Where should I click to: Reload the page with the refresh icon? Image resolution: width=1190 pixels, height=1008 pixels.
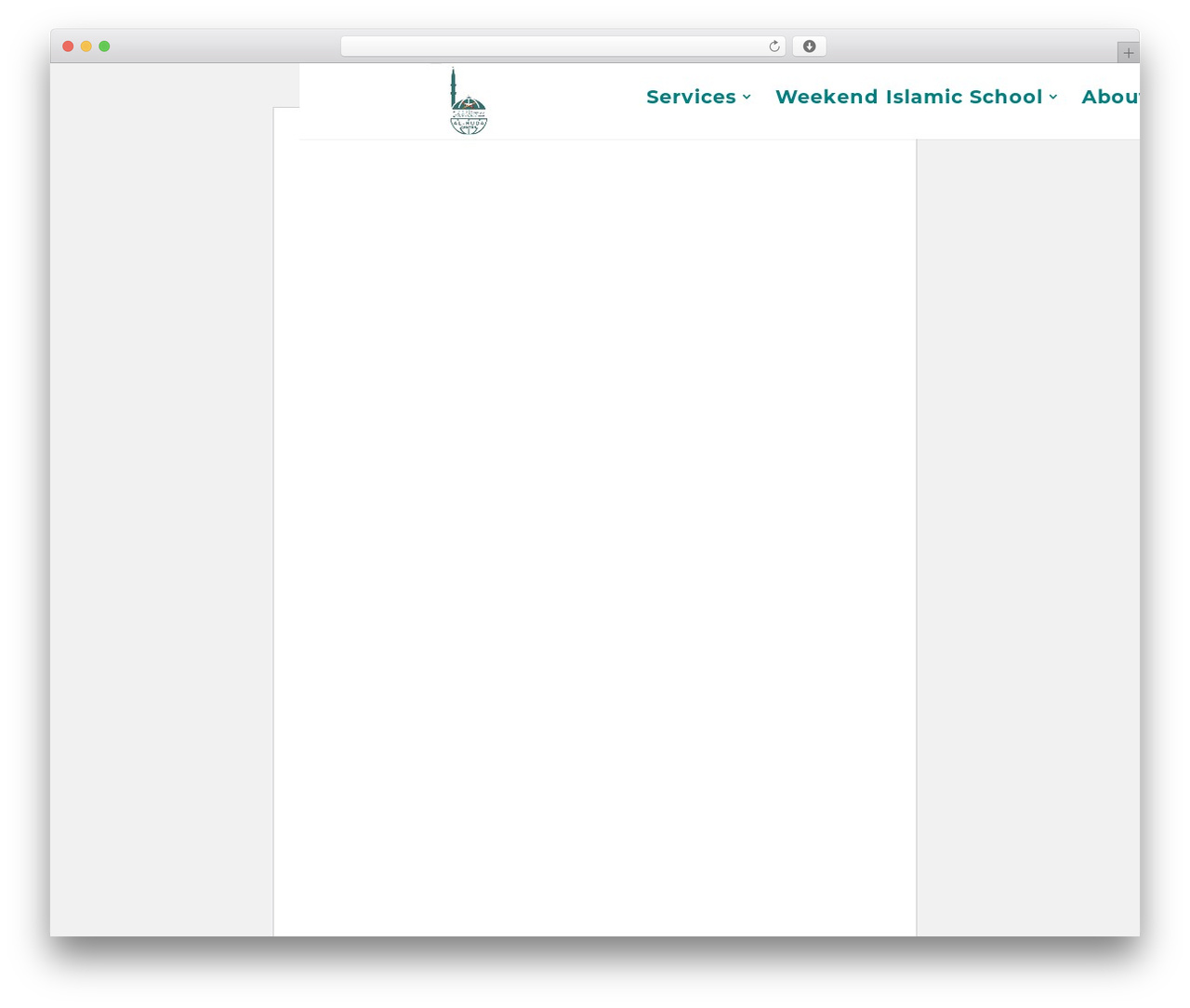point(773,46)
